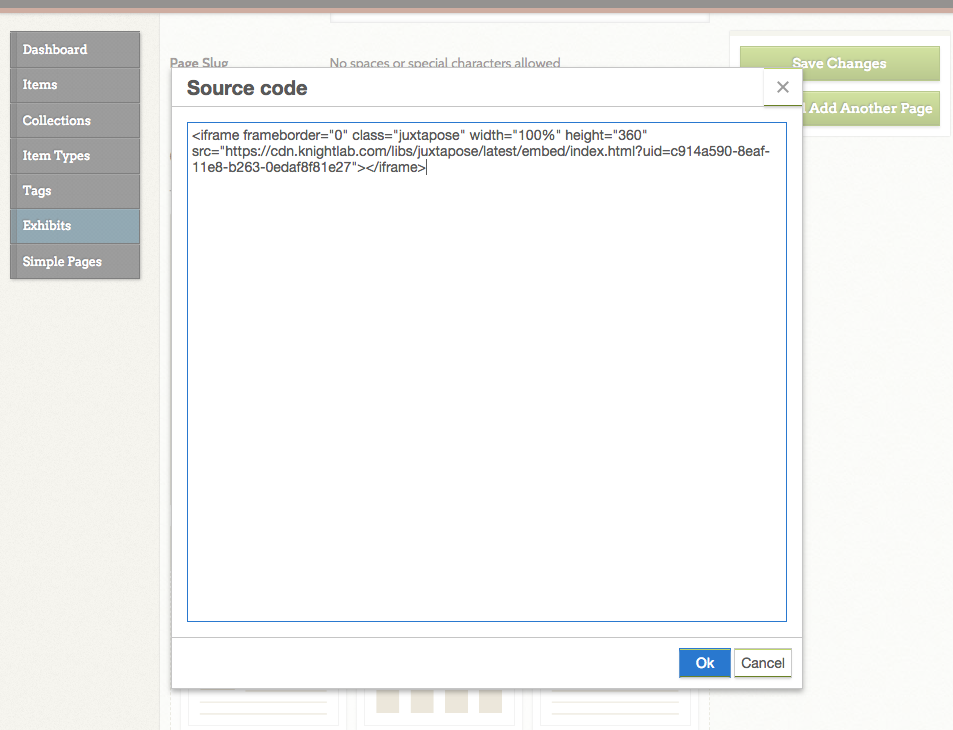953x730 pixels.
Task: Click the 'No spaces or special characters' hint
Action: (x=445, y=63)
